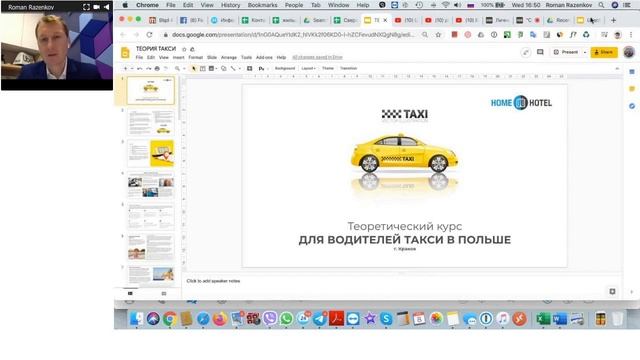
Task: Click the activity dashboard icon
Action: 526,52
